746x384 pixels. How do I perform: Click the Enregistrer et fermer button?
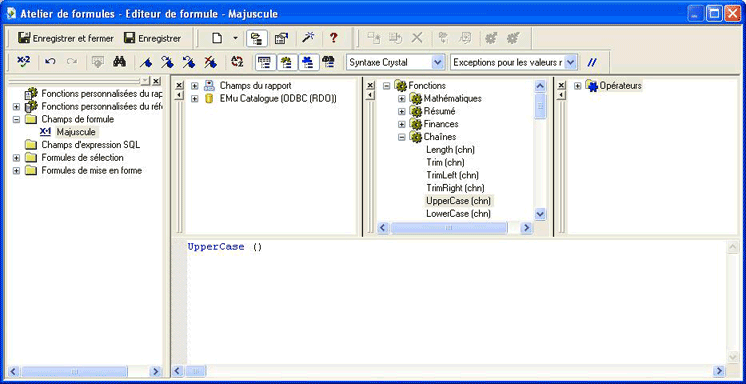point(66,39)
